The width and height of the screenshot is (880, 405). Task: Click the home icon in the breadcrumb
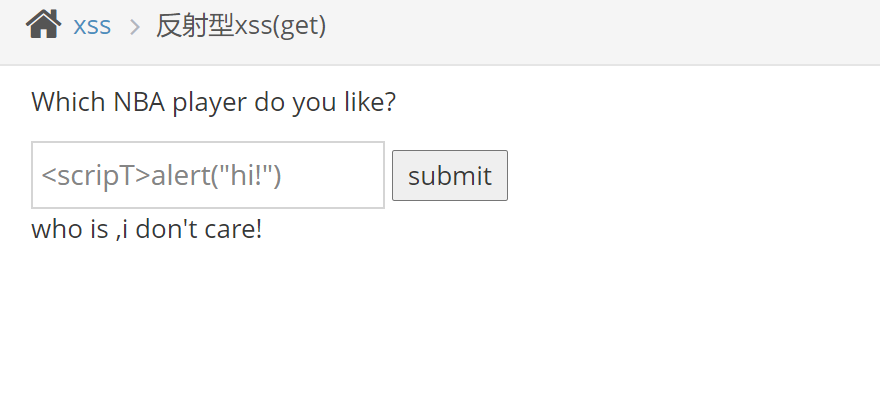44,24
